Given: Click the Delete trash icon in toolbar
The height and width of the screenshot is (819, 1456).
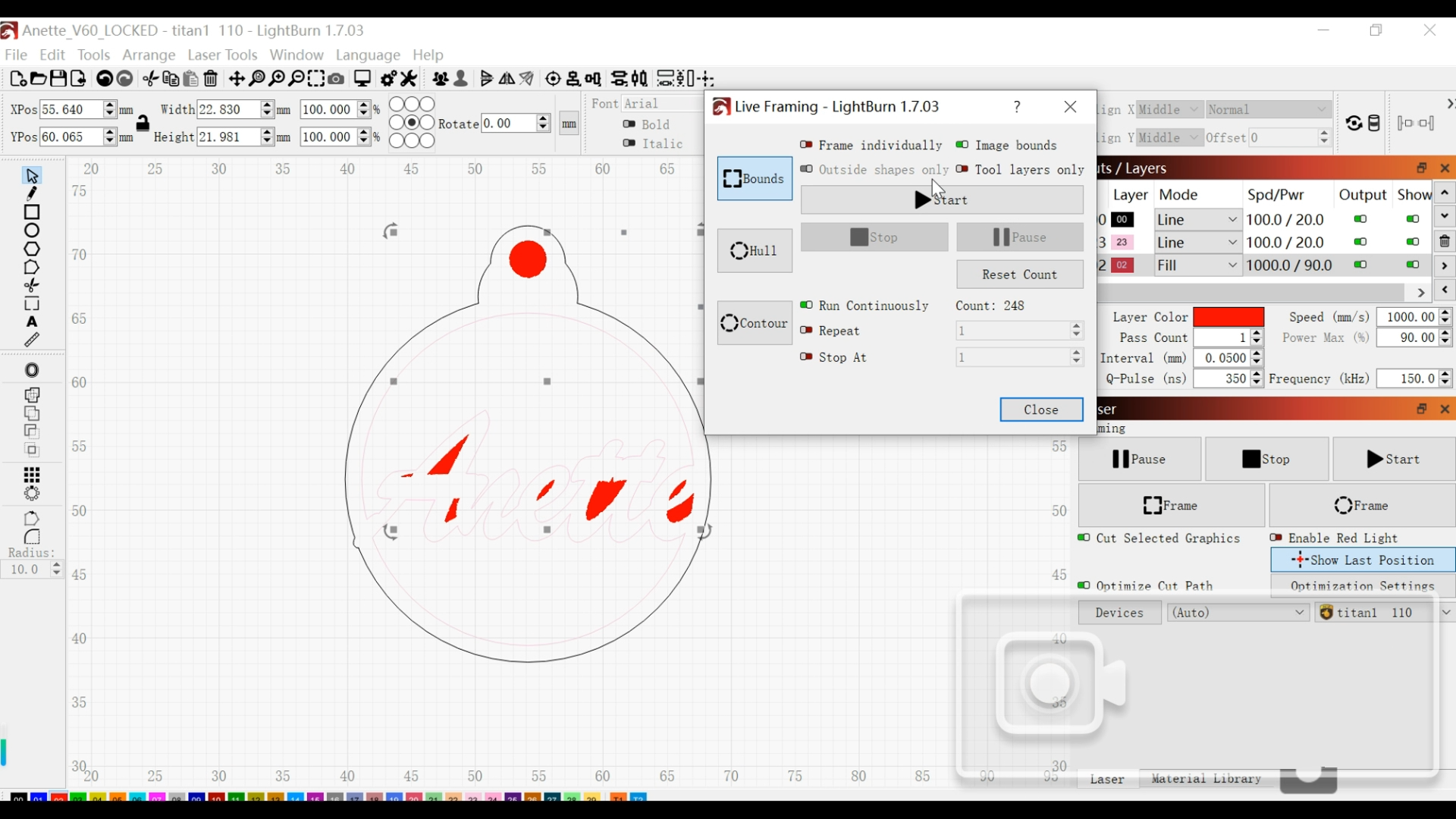Looking at the screenshot, I should (212, 79).
